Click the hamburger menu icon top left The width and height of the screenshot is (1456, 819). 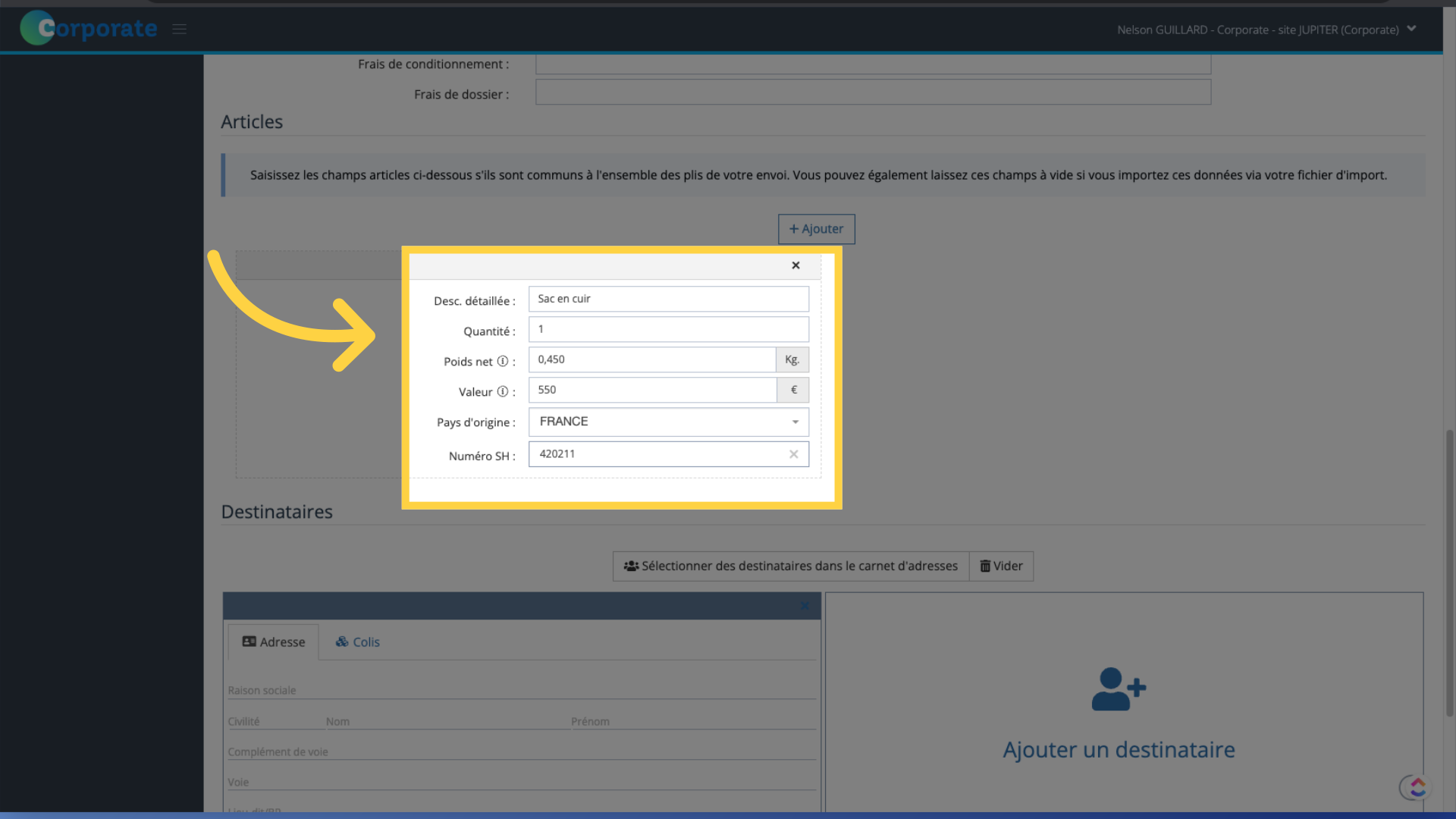(179, 28)
